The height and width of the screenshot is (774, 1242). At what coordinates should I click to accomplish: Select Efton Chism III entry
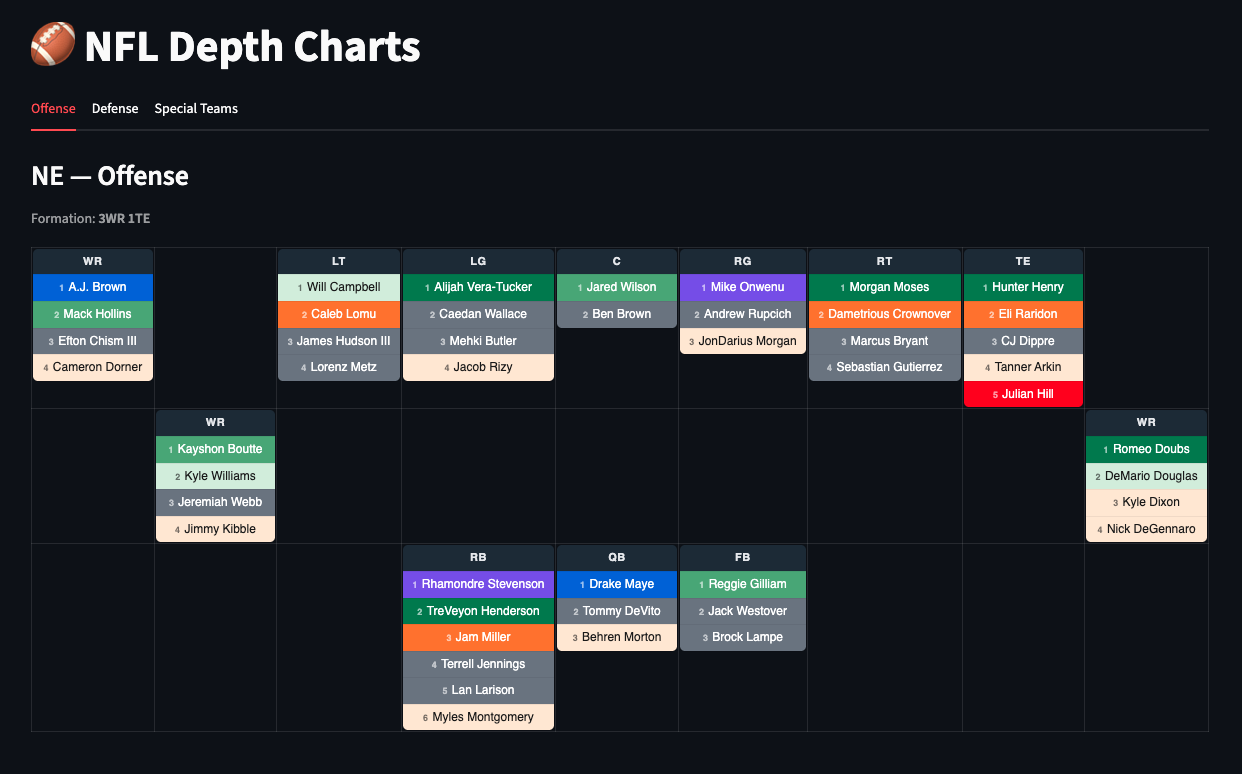93,341
